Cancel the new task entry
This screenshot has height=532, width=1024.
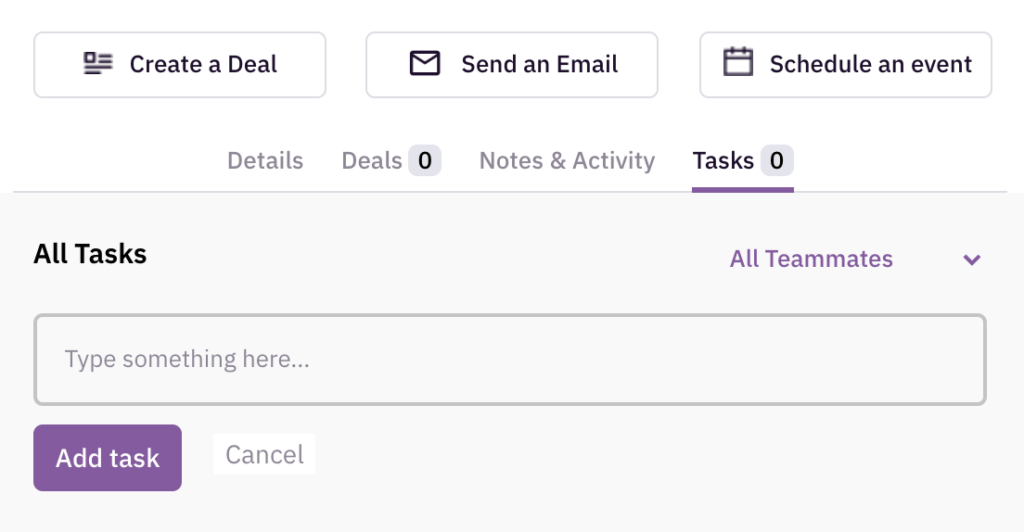pyautogui.click(x=264, y=454)
